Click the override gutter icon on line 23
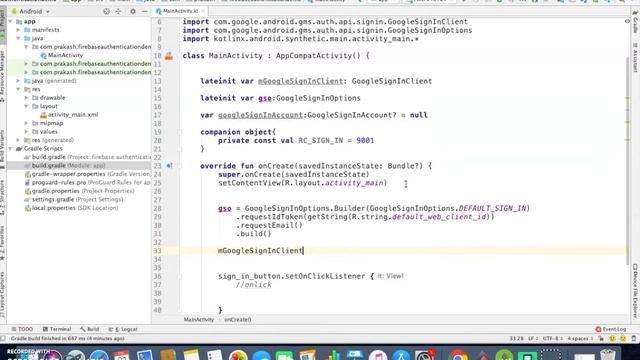Viewport: 640px width, 360px height. click(x=169, y=166)
